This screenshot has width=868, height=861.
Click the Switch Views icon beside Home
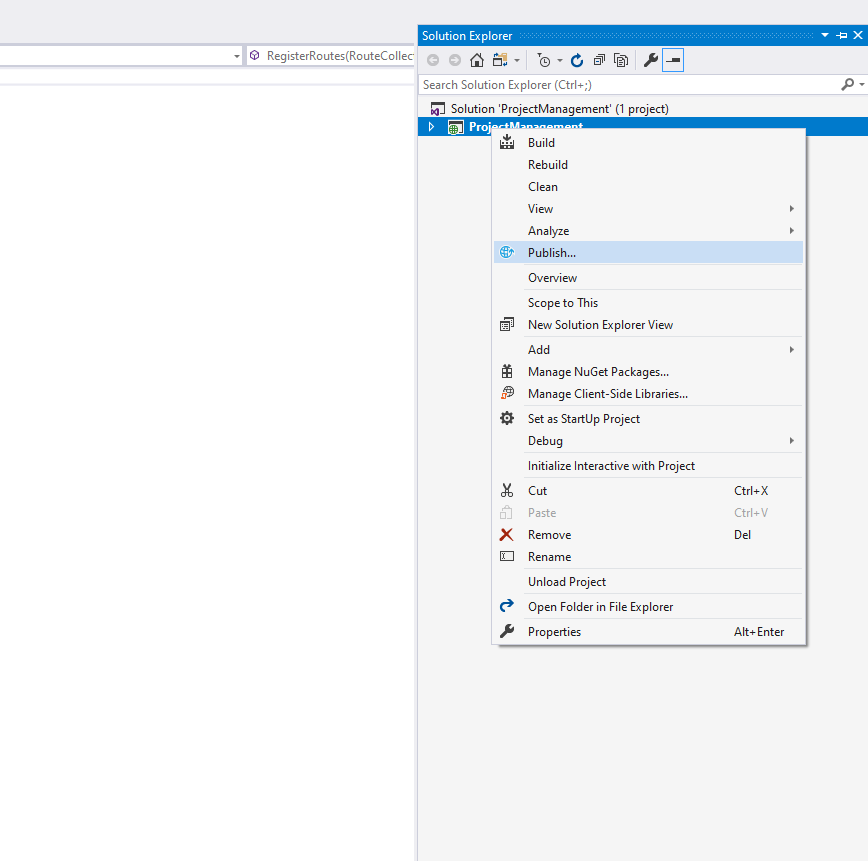pyautogui.click(x=499, y=61)
